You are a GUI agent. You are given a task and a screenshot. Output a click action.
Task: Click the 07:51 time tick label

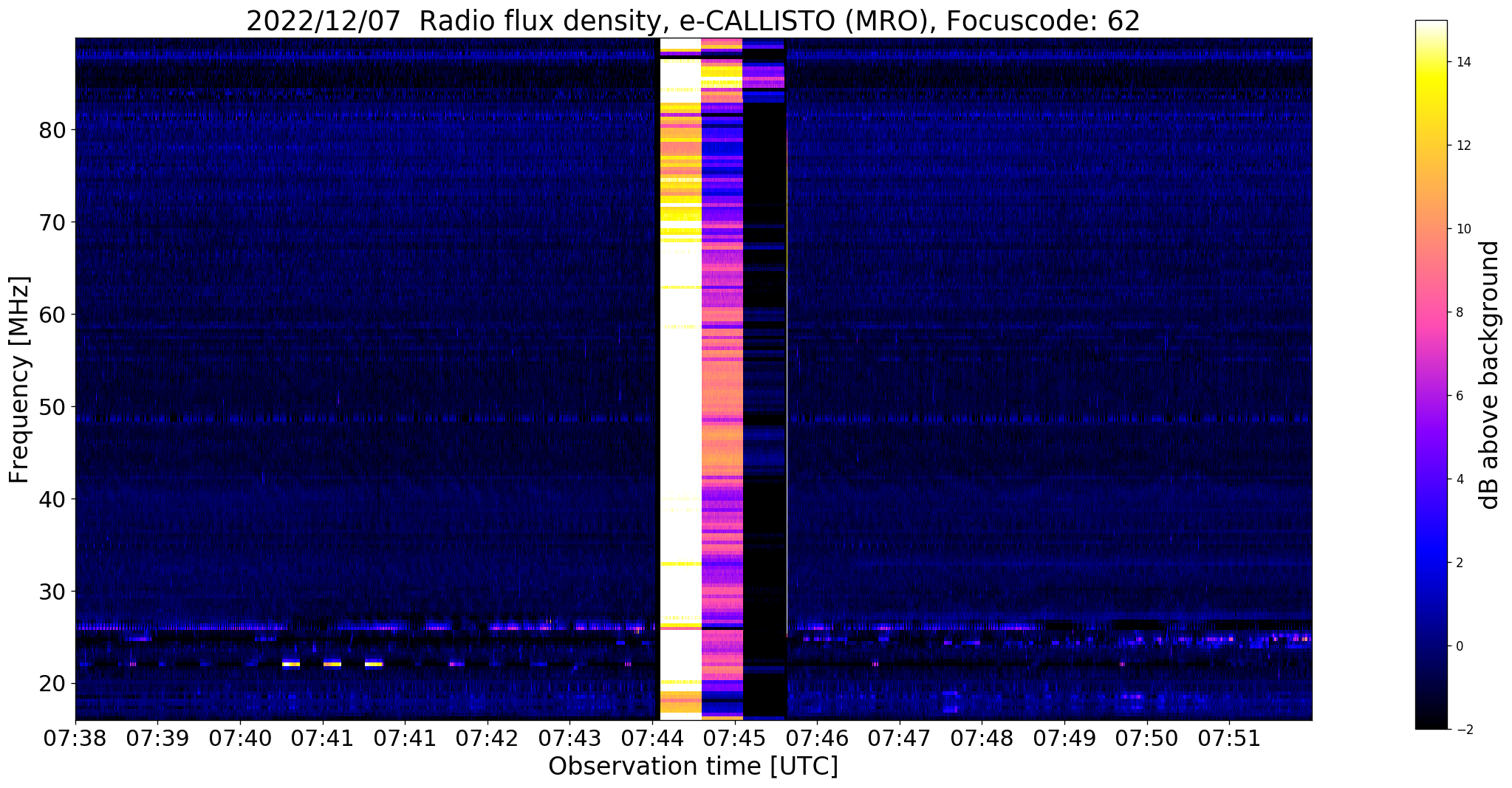[1229, 738]
